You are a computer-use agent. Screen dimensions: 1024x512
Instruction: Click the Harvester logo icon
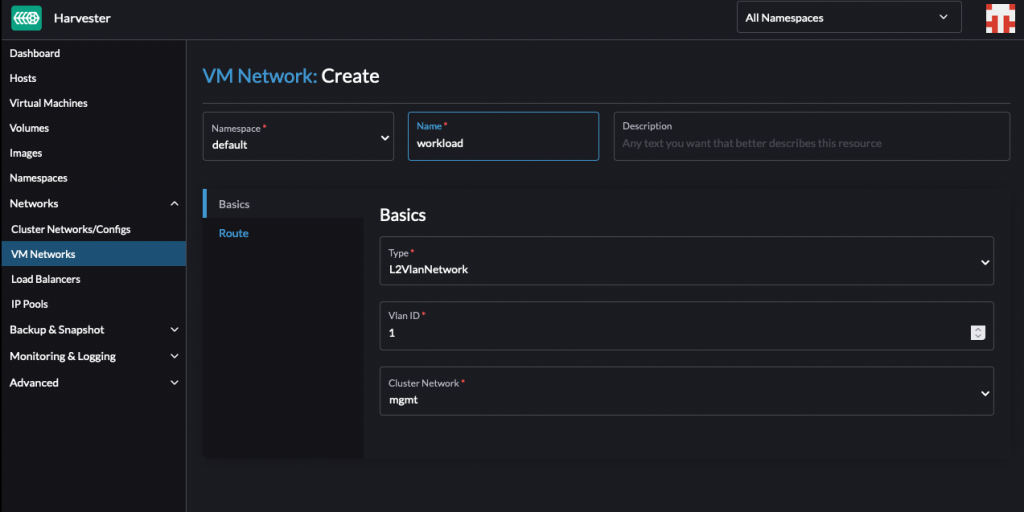(x=27, y=17)
